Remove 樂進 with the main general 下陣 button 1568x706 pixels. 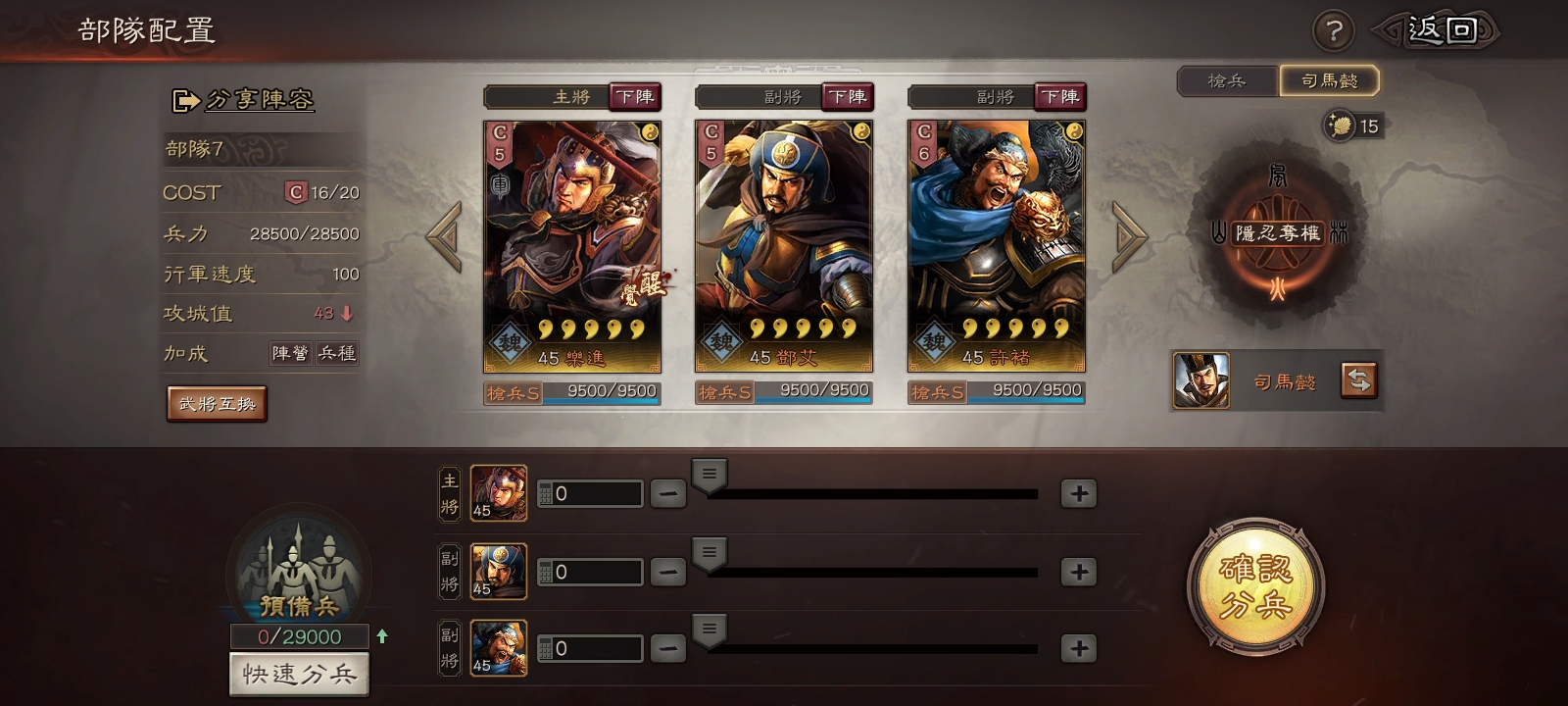635,96
